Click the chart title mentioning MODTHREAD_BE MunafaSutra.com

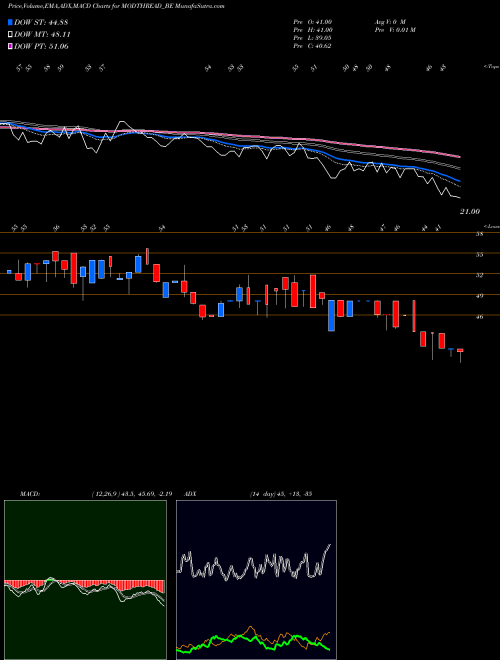click(116, 6)
